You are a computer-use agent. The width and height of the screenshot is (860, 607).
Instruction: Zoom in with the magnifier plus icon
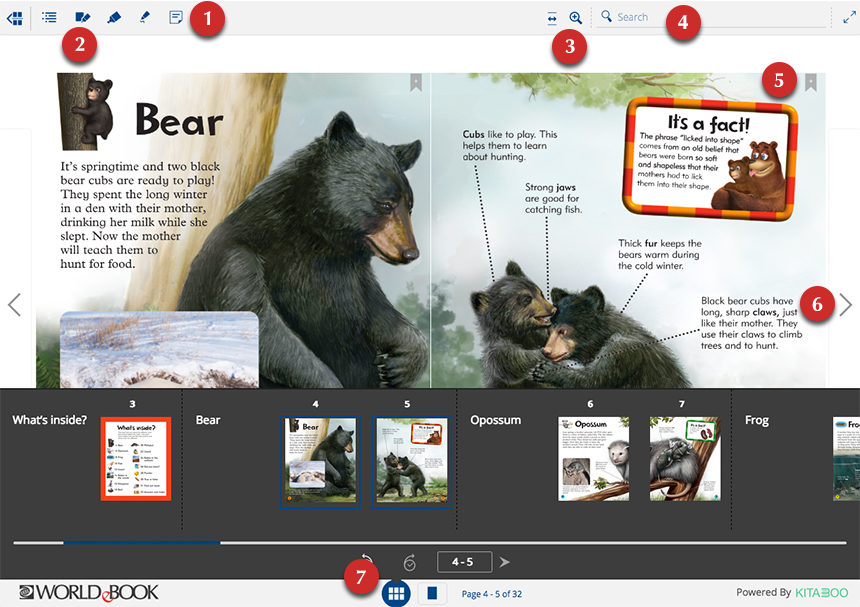point(575,18)
